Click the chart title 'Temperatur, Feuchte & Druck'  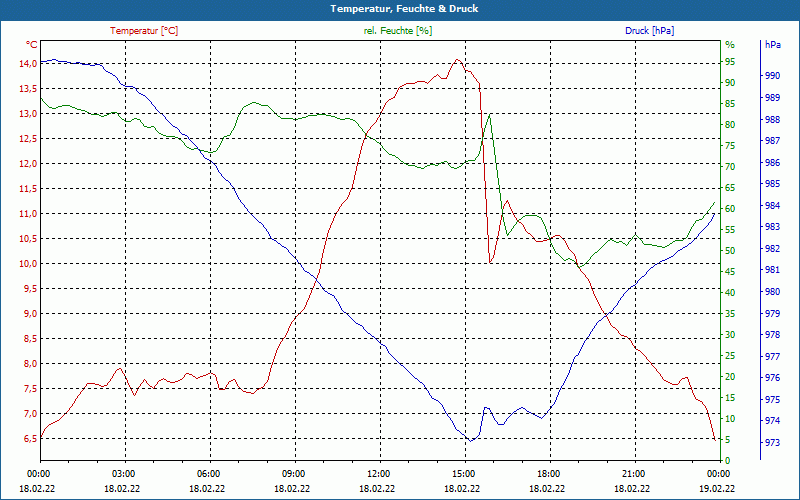[404, 9]
